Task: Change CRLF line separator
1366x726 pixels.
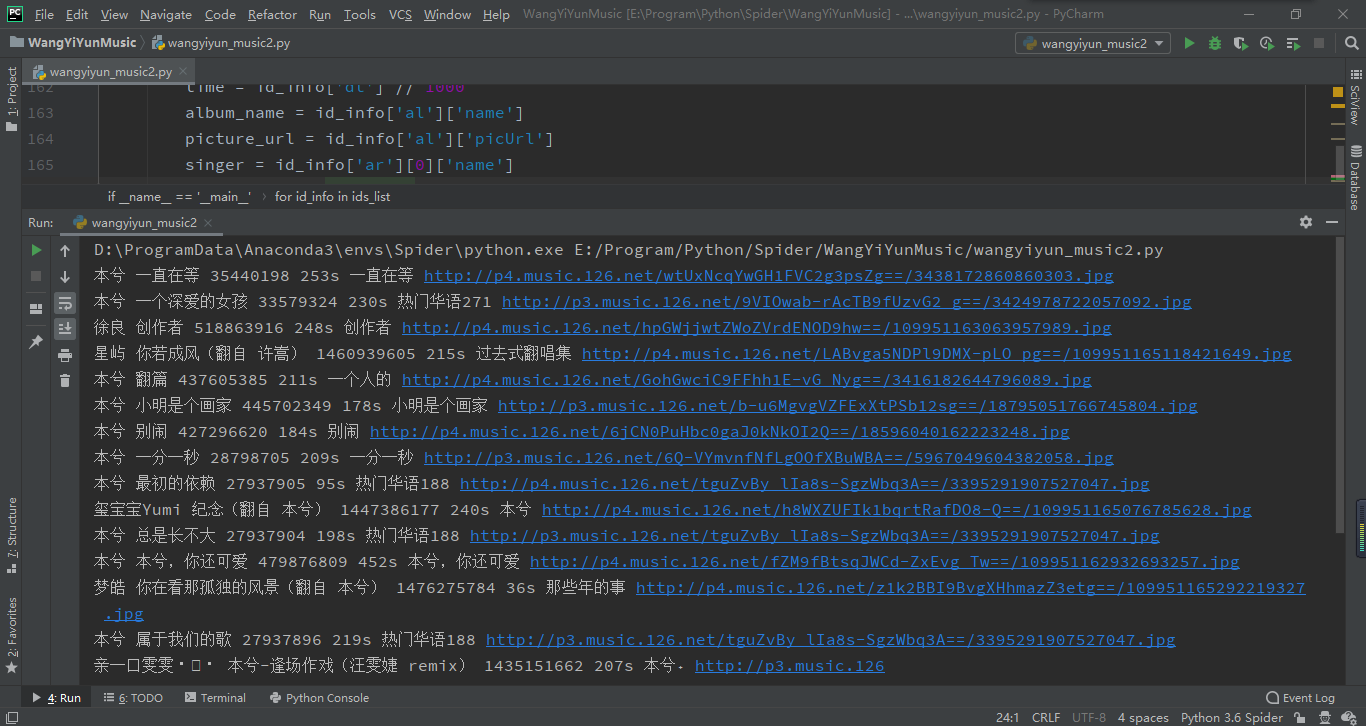Action: click(x=1046, y=717)
